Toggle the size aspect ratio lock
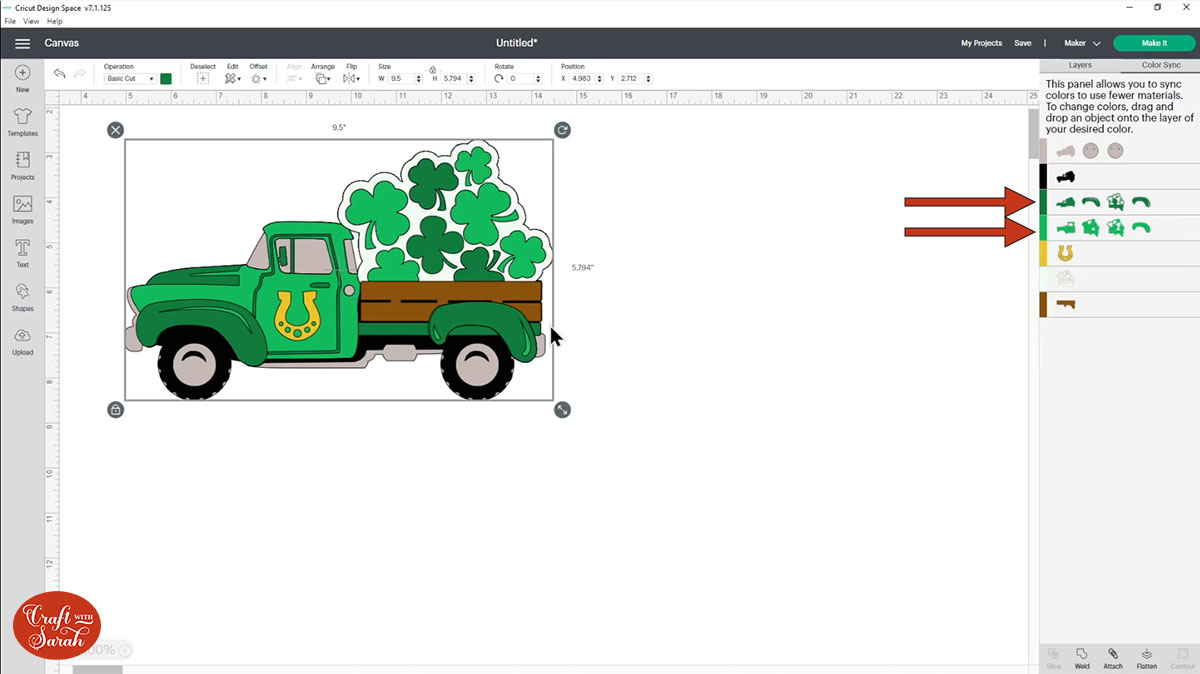This screenshot has width=1200, height=674. (432, 69)
